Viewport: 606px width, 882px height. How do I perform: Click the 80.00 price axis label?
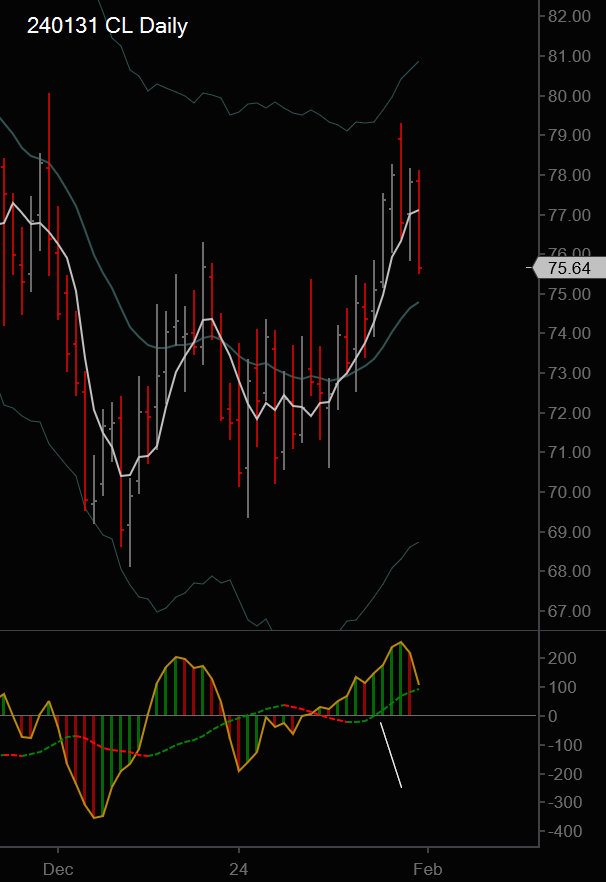(569, 96)
